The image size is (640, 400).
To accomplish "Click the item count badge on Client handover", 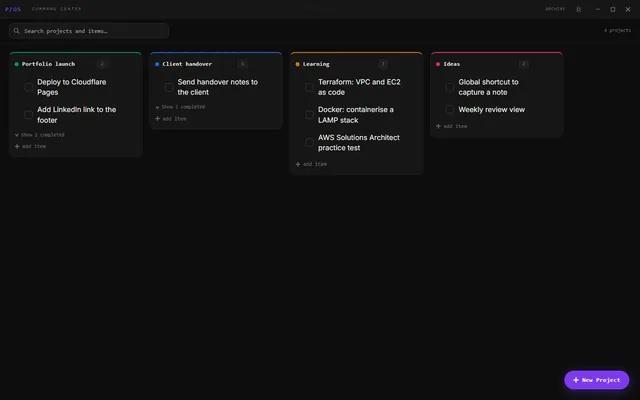I will (x=242, y=64).
